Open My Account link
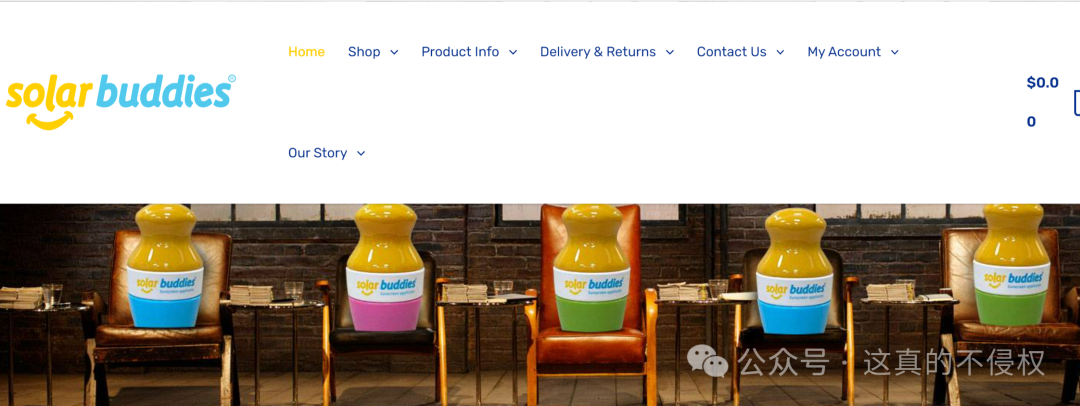The height and width of the screenshot is (406, 1080). pyautogui.click(x=844, y=52)
